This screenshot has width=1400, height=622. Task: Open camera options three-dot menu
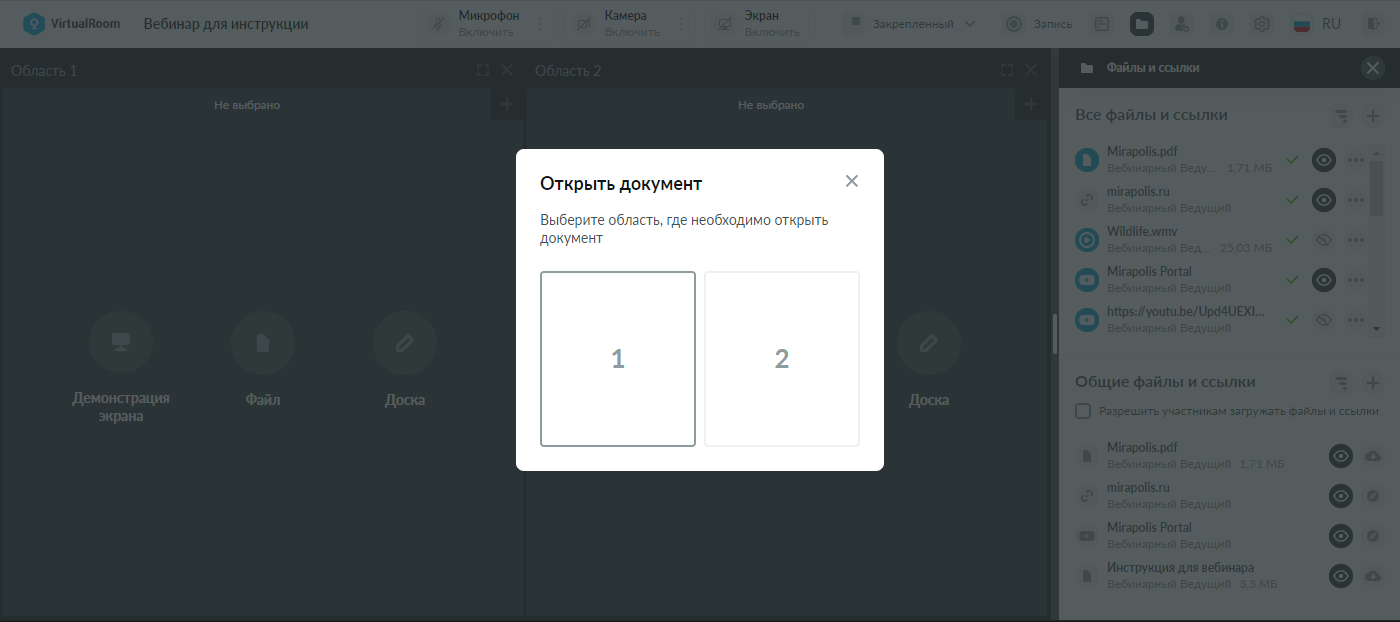click(683, 24)
